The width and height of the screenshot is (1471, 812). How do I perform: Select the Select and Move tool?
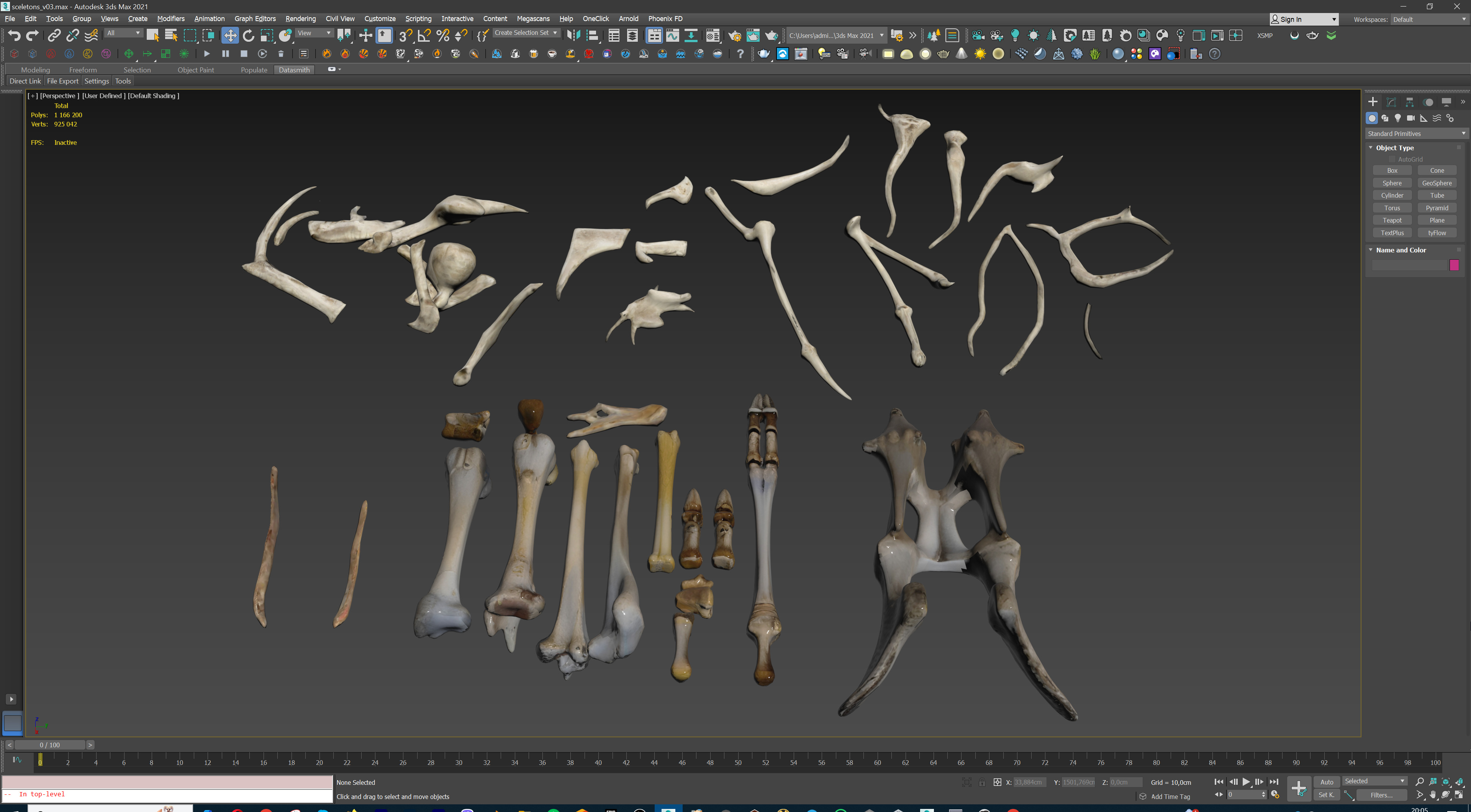(229, 35)
